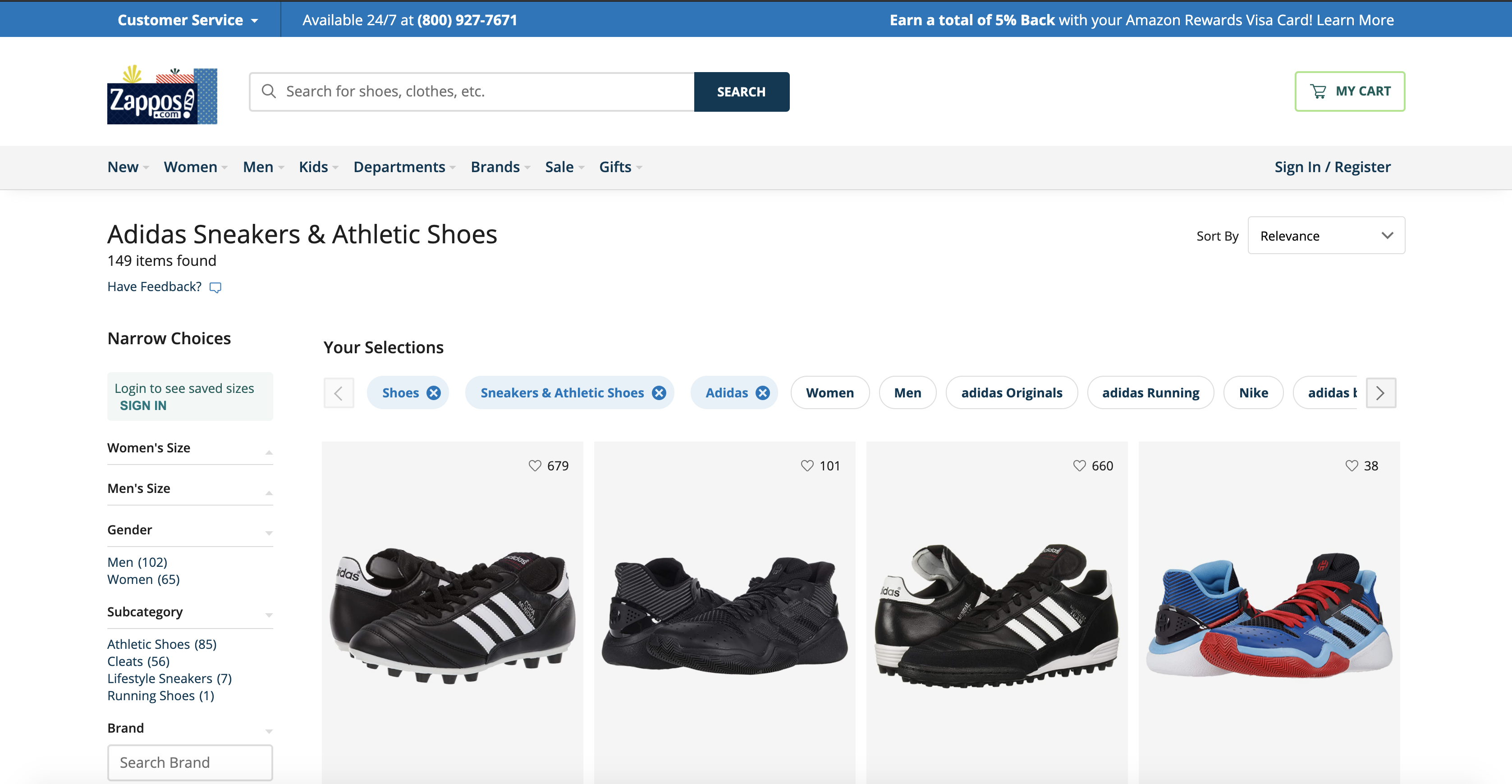Image resolution: width=1512 pixels, height=784 pixels.
Task: Focus the Search Brand input field
Action: [190, 762]
